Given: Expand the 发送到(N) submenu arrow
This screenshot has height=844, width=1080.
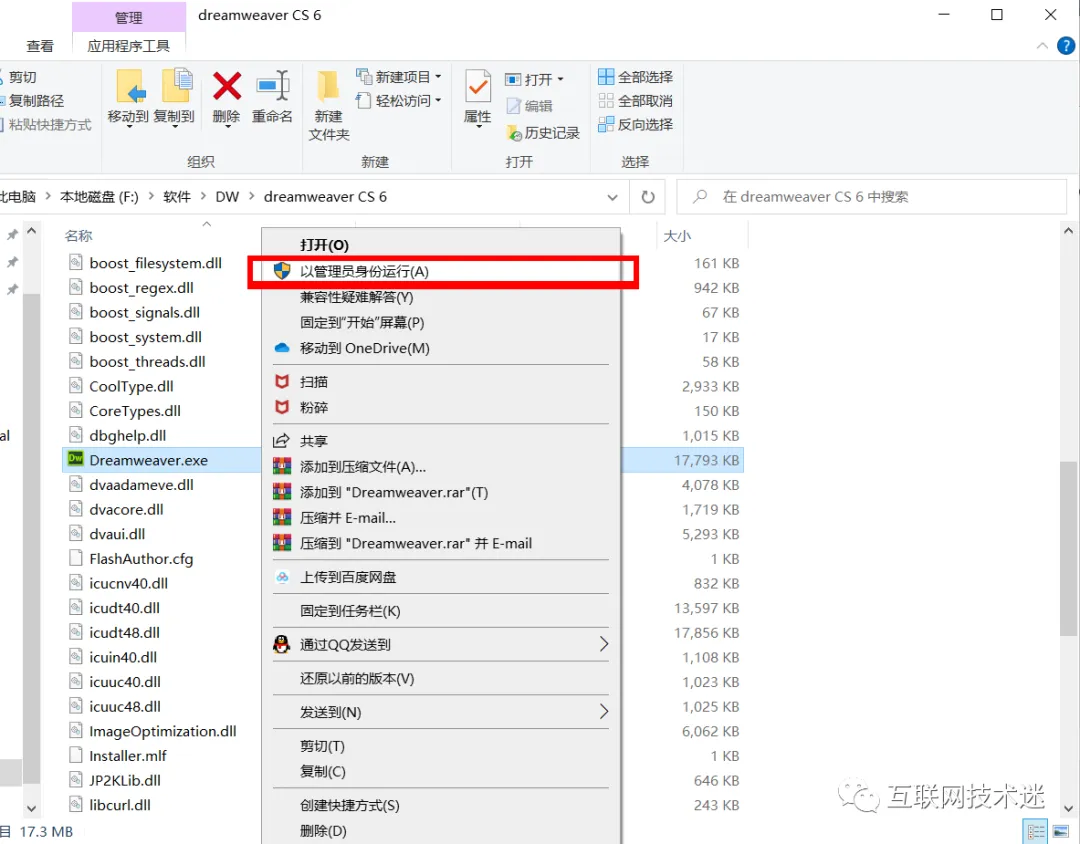Looking at the screenshot, I should point(603,712).
